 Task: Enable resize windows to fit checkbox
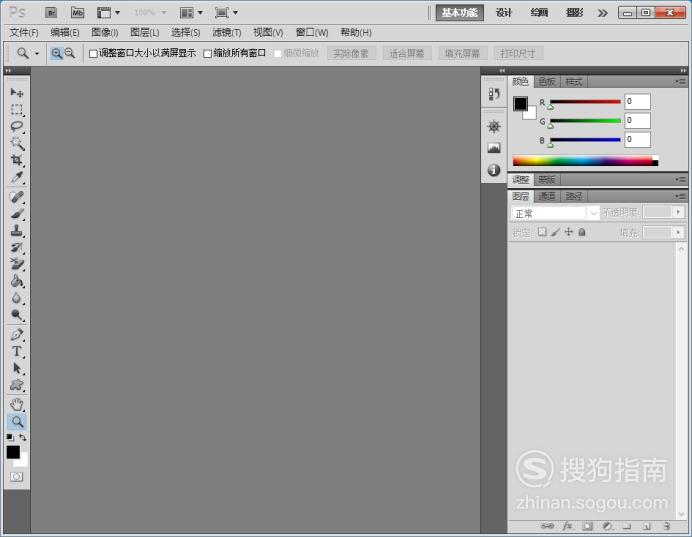pos(93,54)
